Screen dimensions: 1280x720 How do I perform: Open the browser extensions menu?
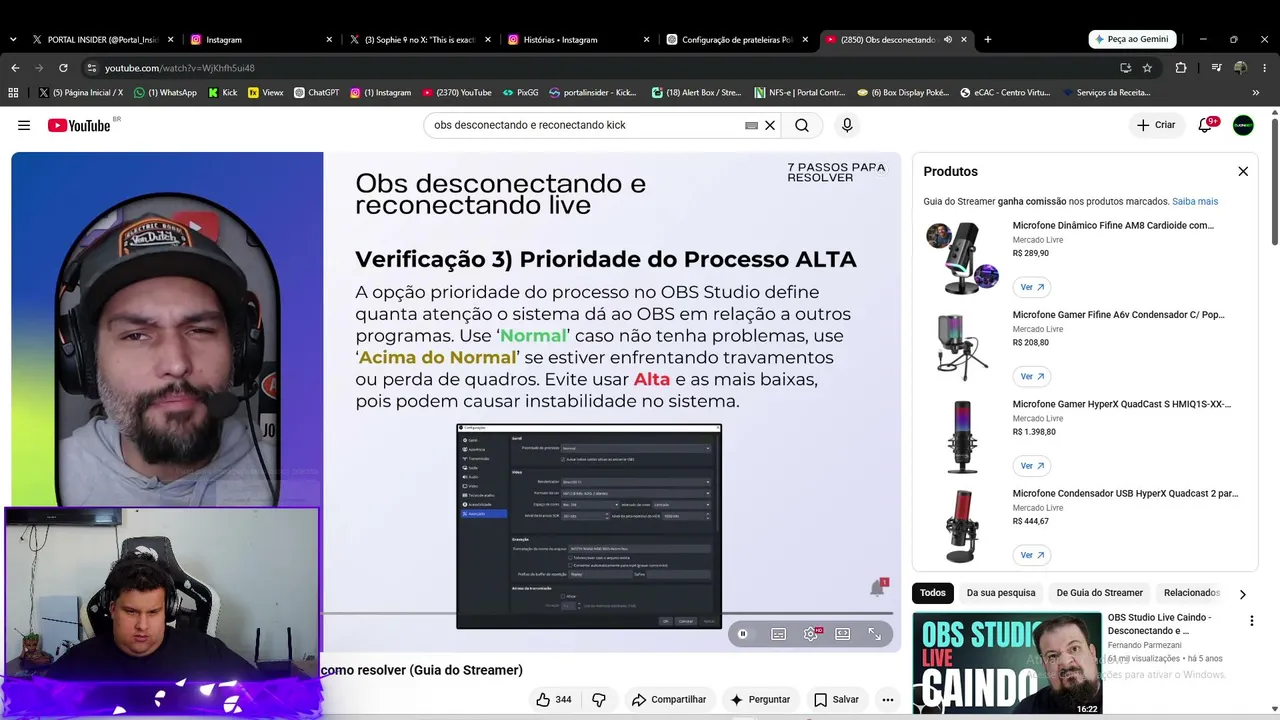coord(1181,68)
